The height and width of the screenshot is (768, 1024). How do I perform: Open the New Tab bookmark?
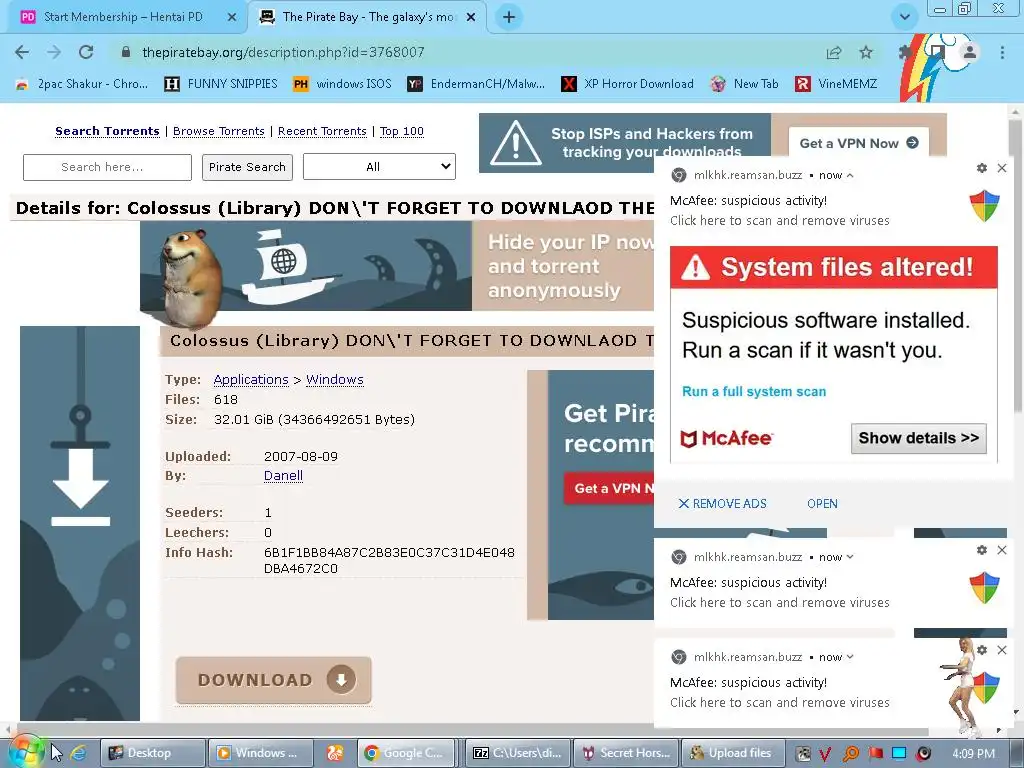[744, 84]
